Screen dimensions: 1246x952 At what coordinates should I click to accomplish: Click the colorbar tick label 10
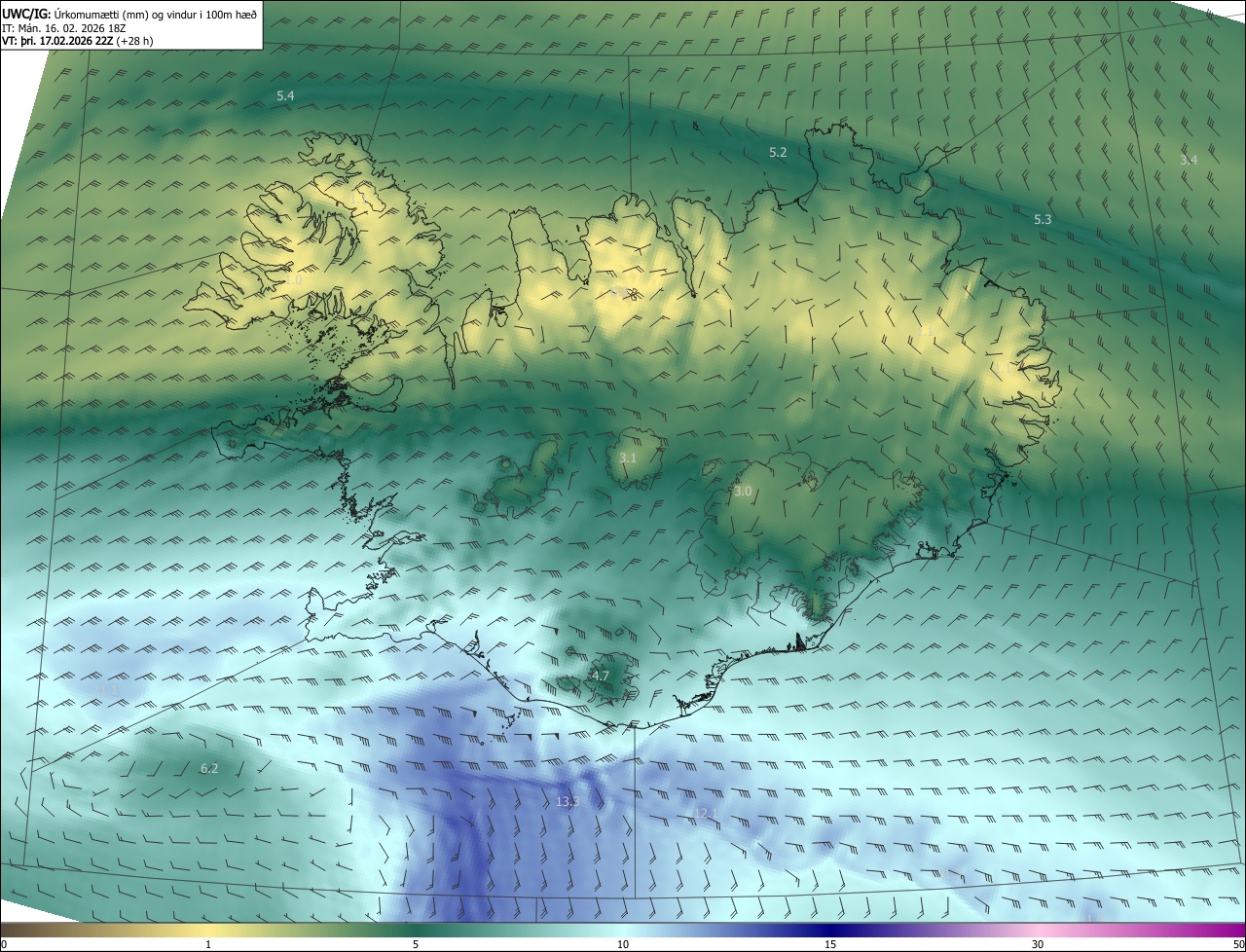coord(623,945)
